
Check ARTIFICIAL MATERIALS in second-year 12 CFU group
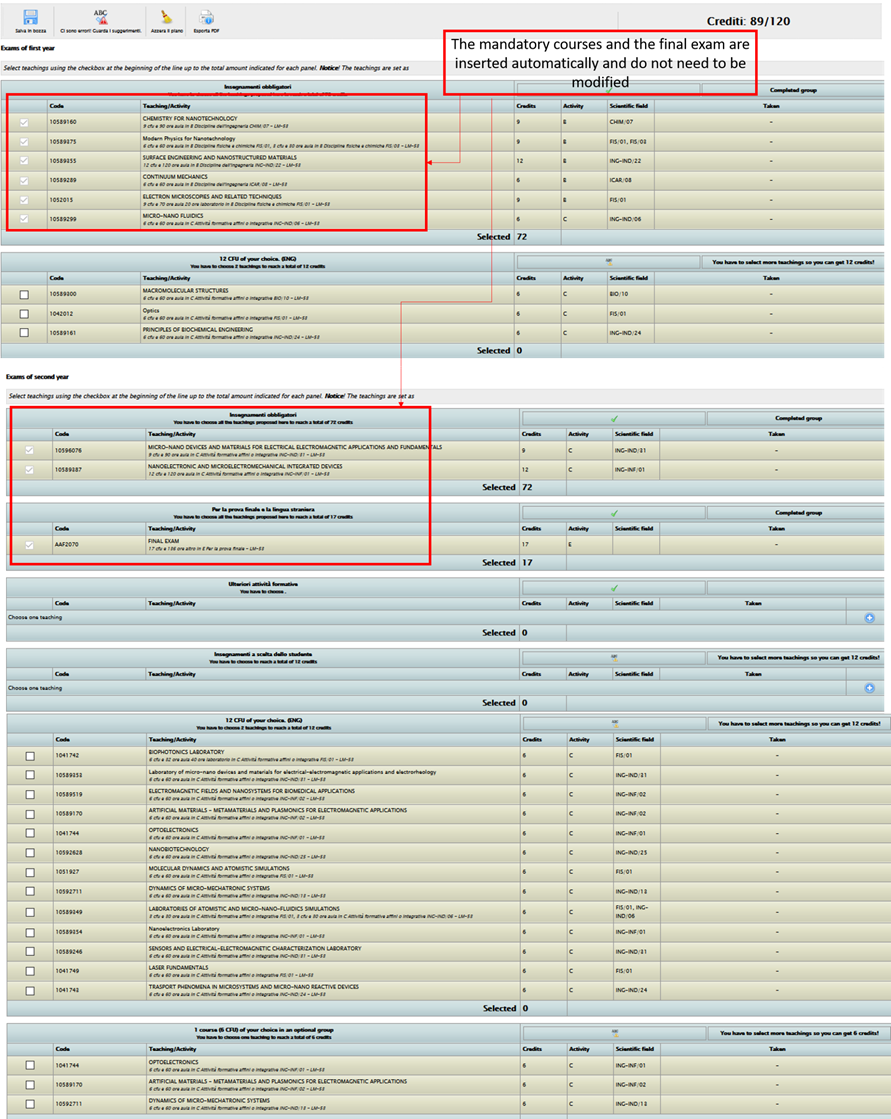[30, 814]
